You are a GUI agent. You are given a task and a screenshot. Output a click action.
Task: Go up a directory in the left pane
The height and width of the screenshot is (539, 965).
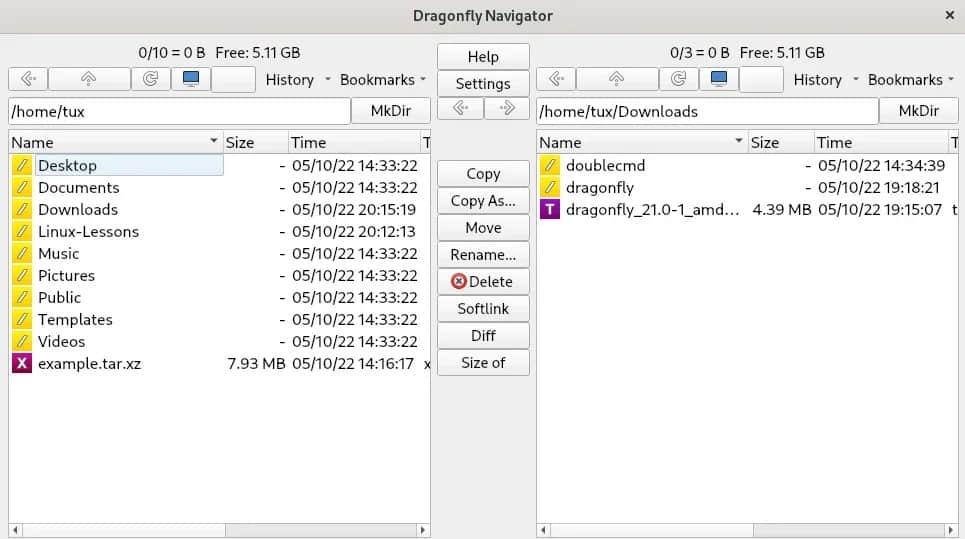point(89,79)
